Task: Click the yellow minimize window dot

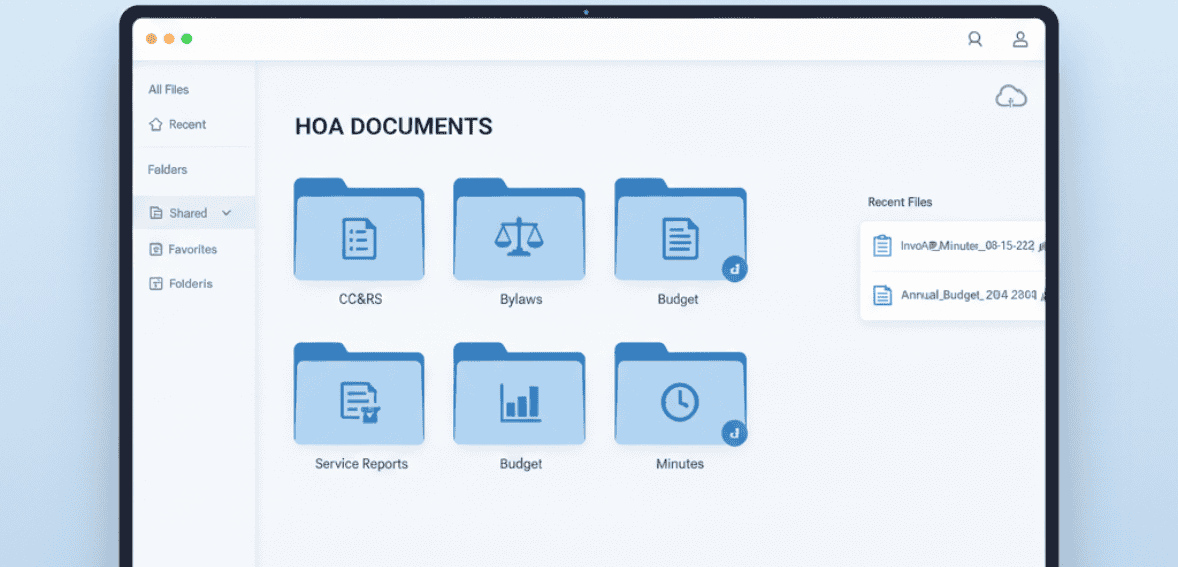Action: (x=169, y=39)
